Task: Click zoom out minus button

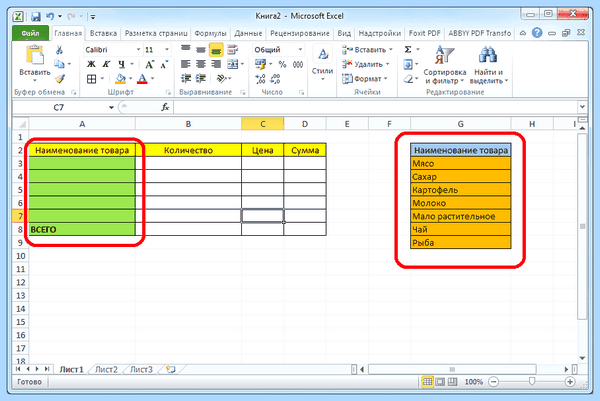Action: coord(494,381)
